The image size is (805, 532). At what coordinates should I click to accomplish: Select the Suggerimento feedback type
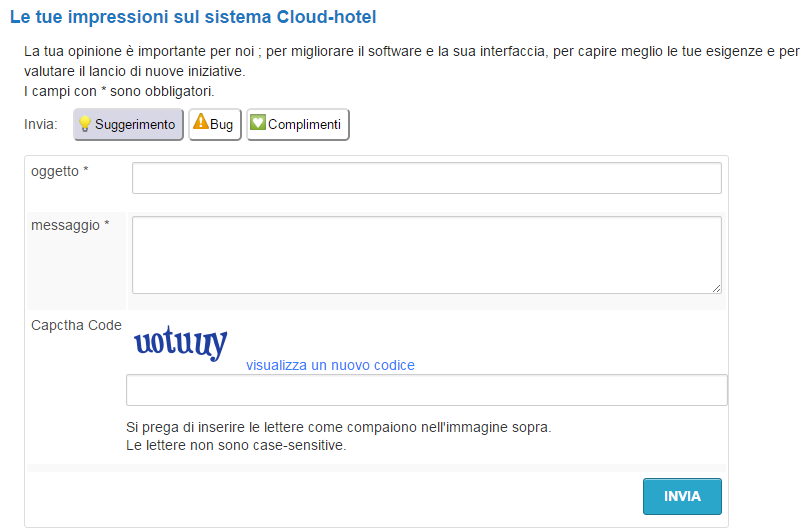[128, 124]
